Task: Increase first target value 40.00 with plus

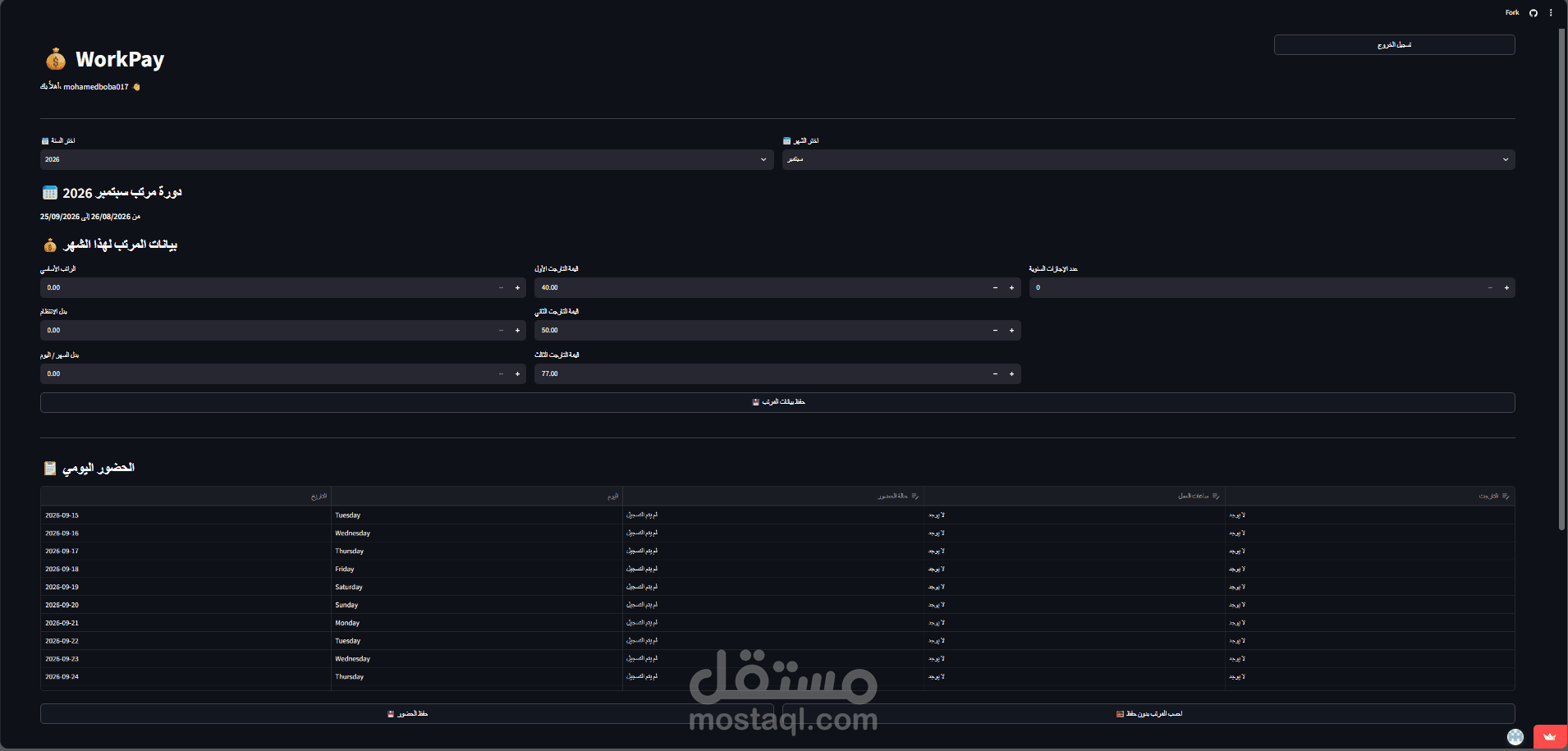Action: tap(1011, 287)
